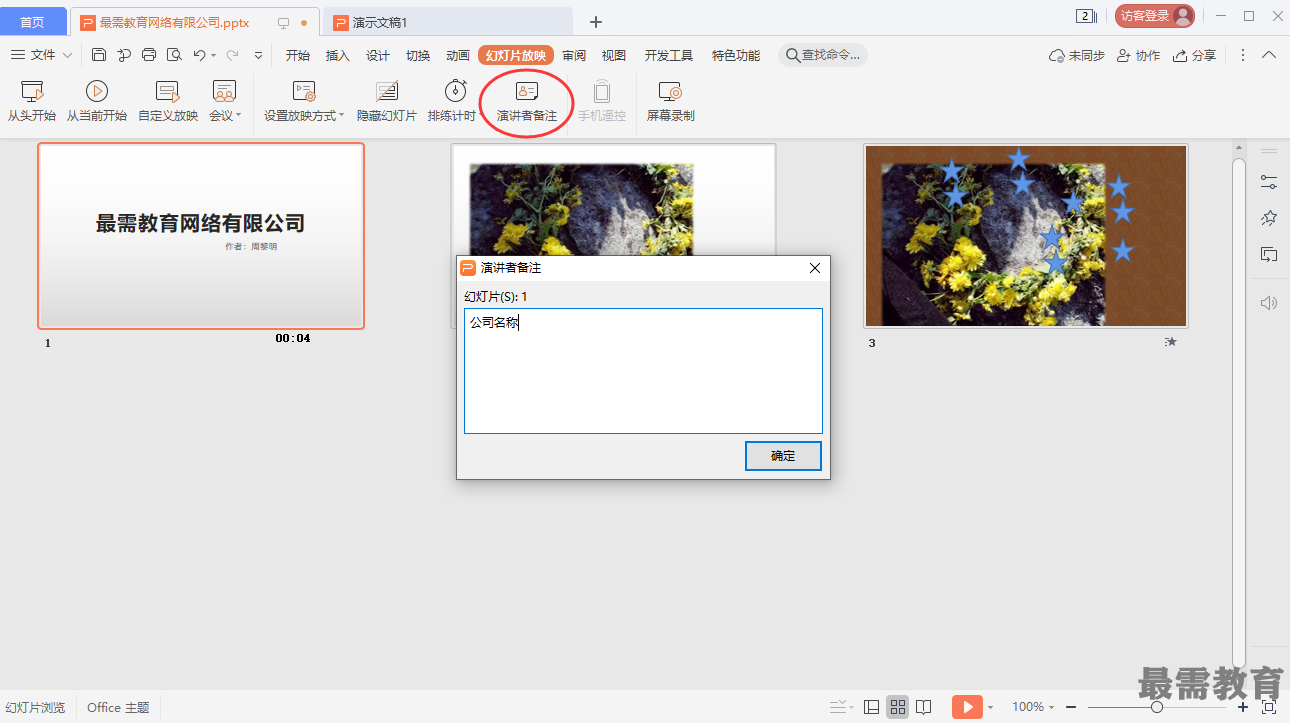This screenshot has width=1290, height=723.
Task: Click the 协作 collaboration button
Action: [x=1139, y=55]
